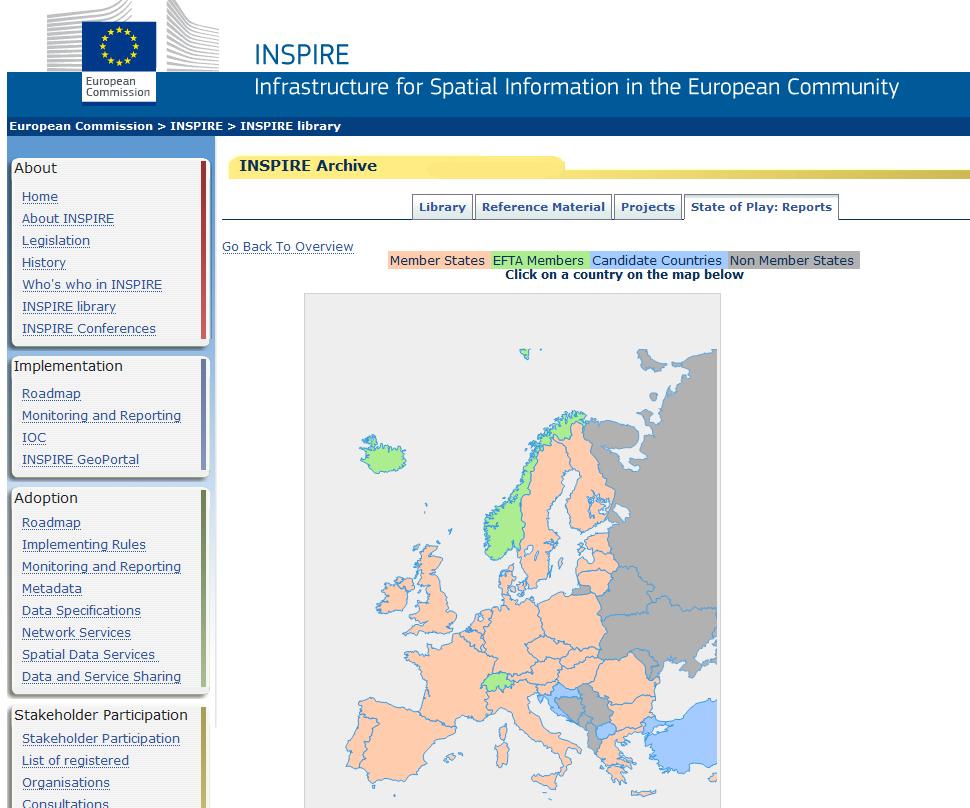Select State of Play: Reports tab
970x808 pixels.
761,207
